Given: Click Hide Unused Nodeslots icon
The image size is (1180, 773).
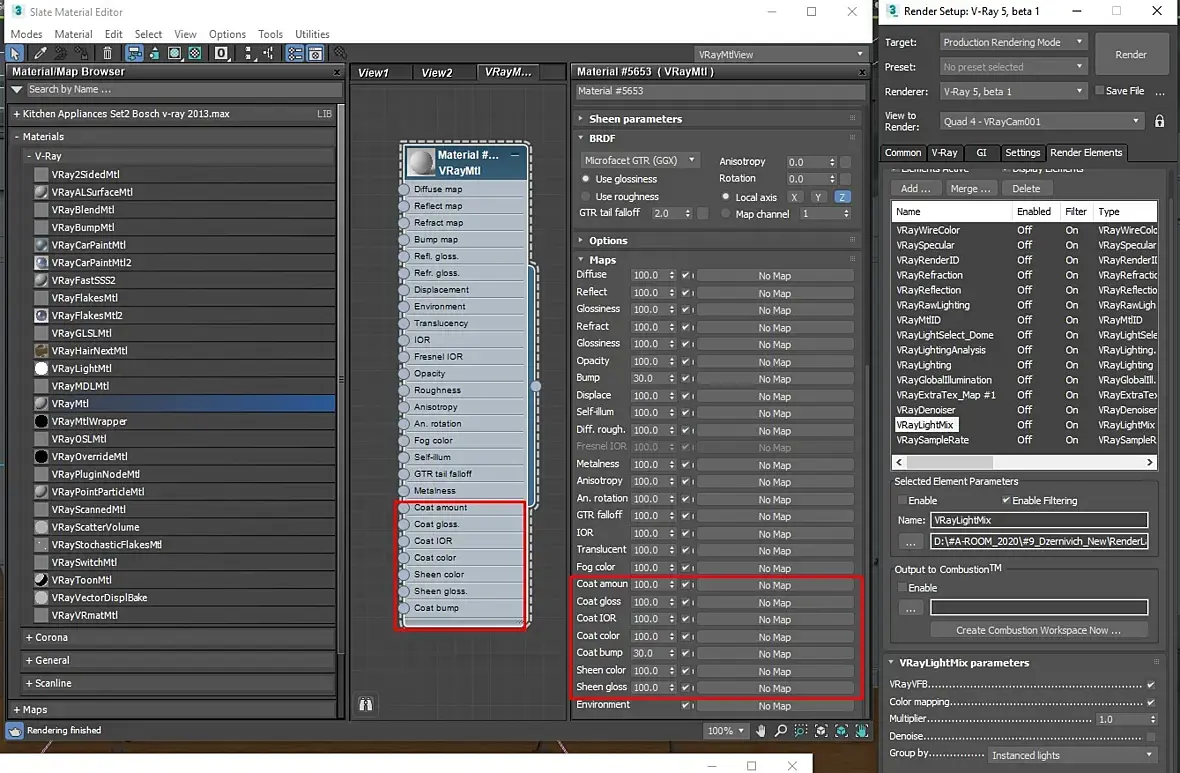Looking at the screenshot, I should click(154, 53).
